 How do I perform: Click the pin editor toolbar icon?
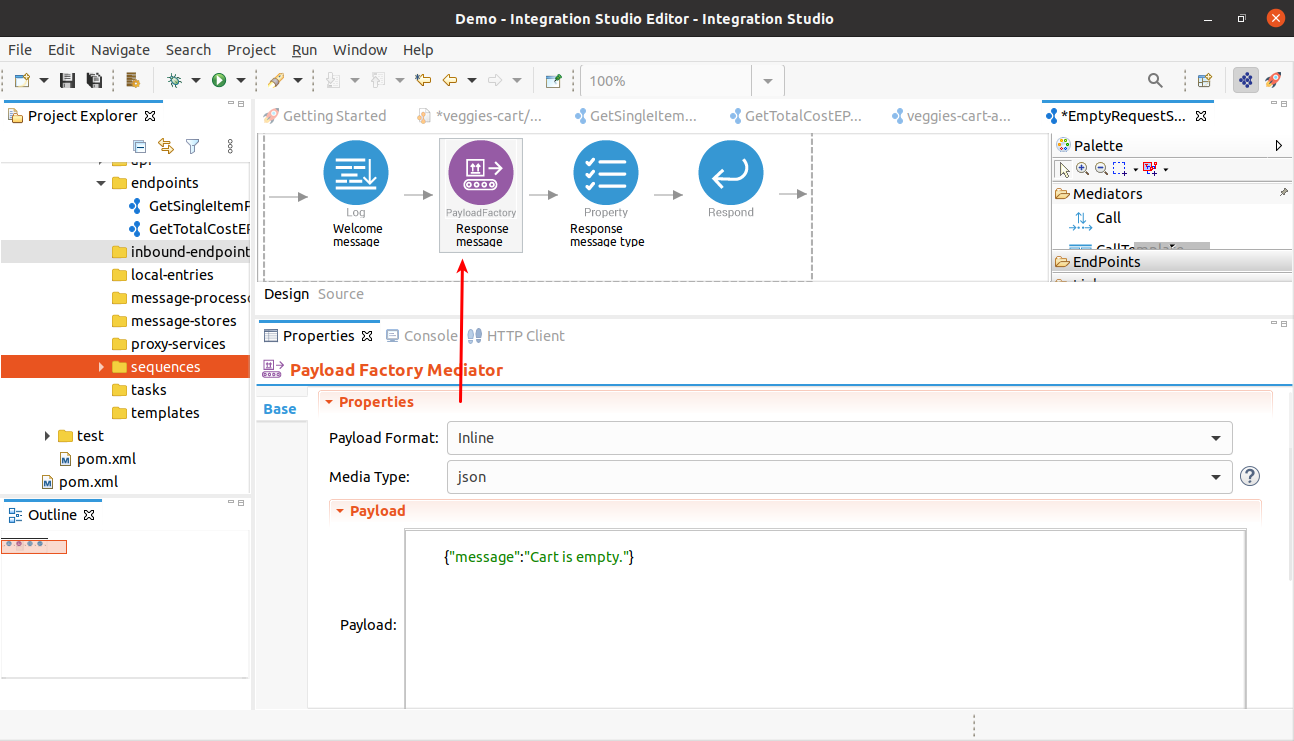click(553, 81)
